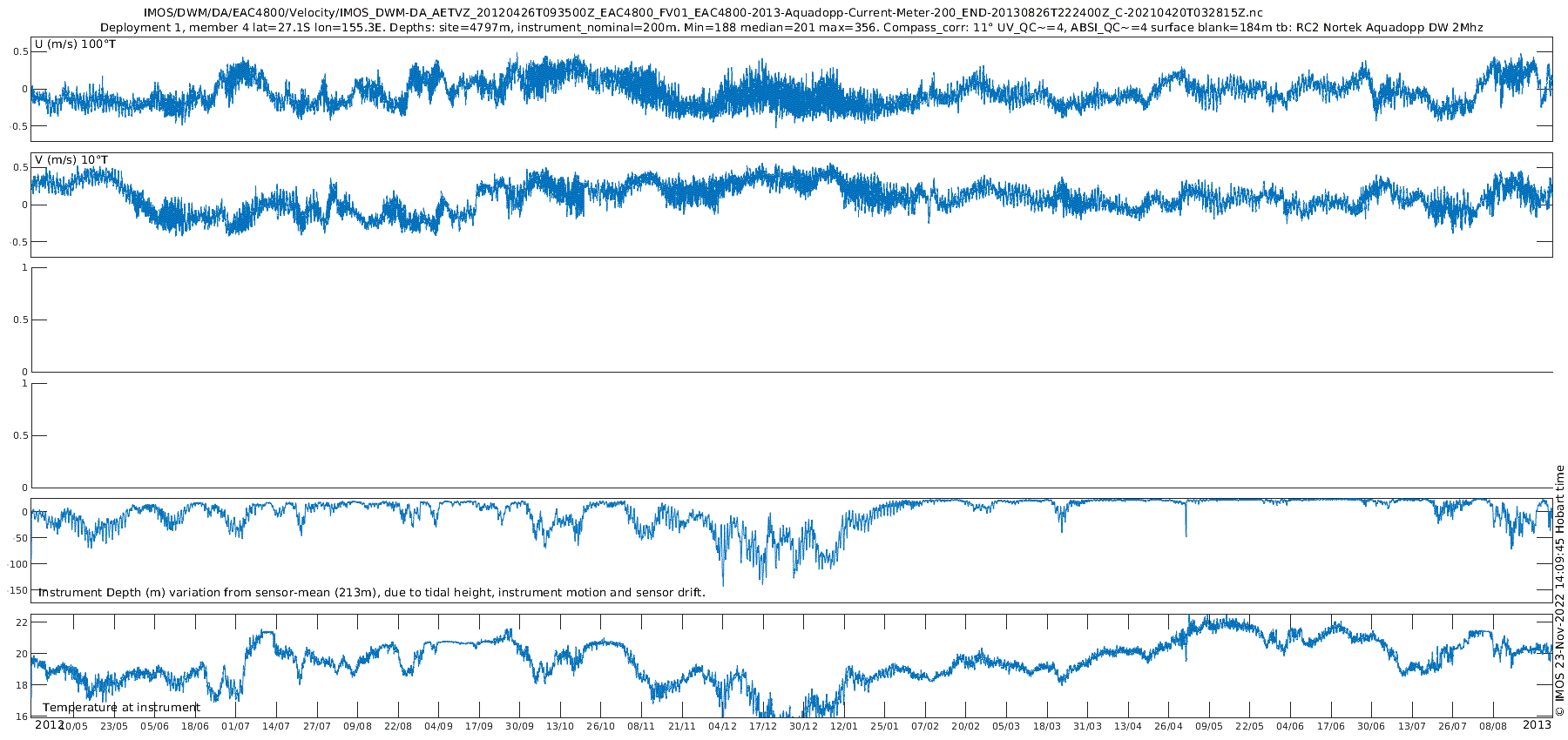1568x740 pixels.
Task: Click the '17/12' date tick label
Action: click(x=763, y=726)
